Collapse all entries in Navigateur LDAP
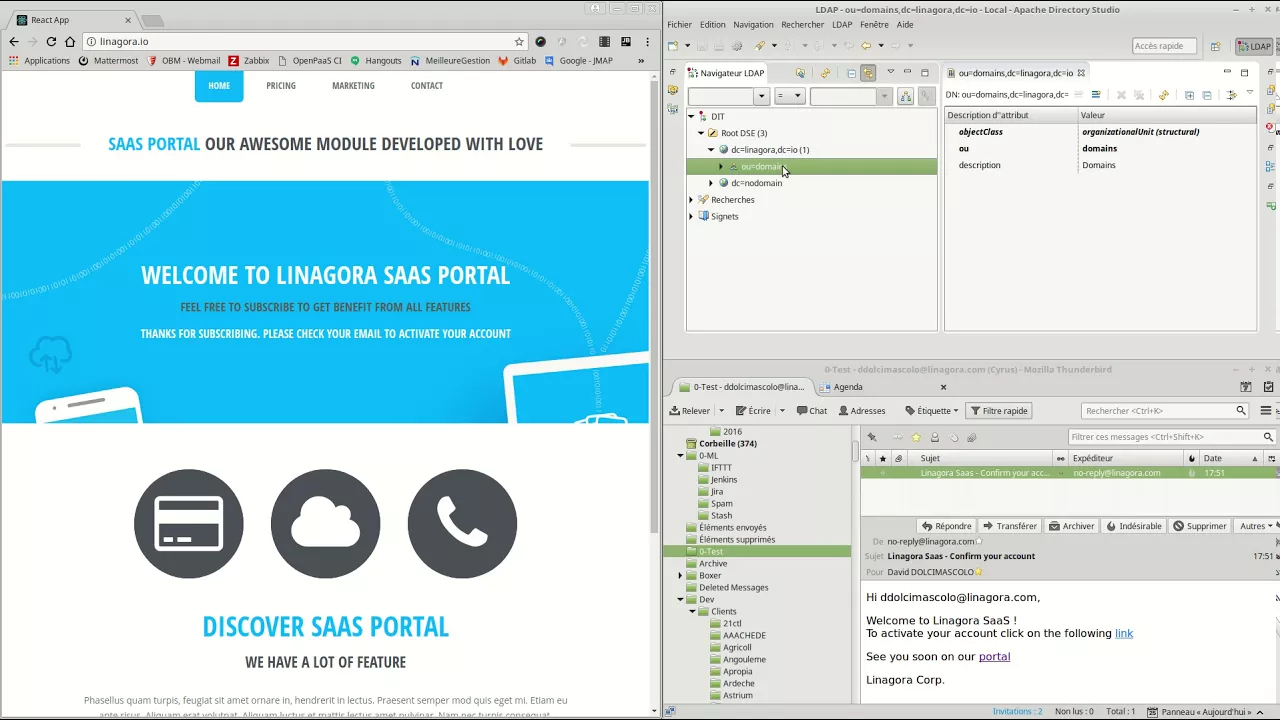Screen dimensions: 1280x720 [x=851, y=73]
